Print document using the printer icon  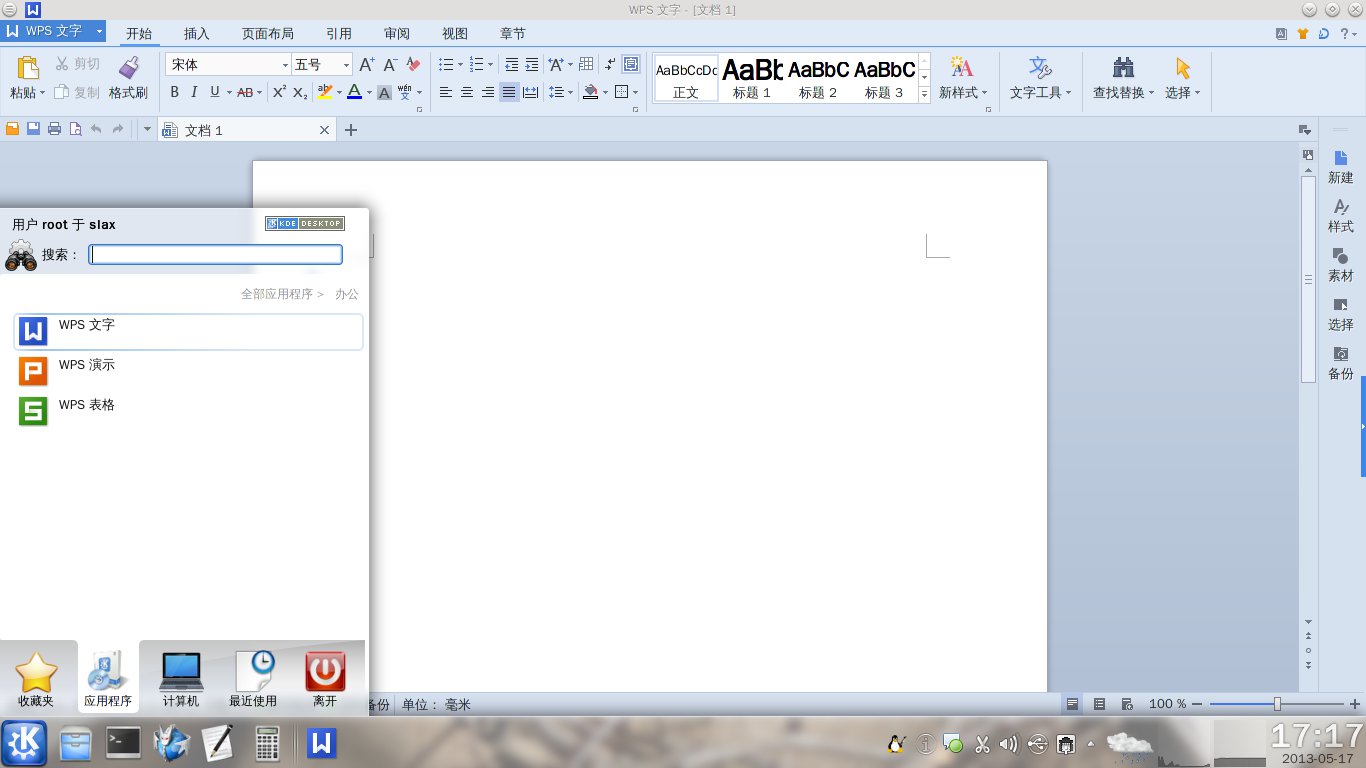pyautogui.click(x=54, y=129)
